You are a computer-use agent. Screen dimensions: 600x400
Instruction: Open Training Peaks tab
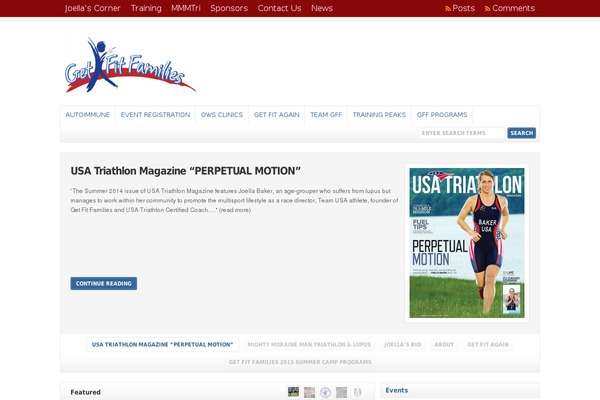click(379, 114)
